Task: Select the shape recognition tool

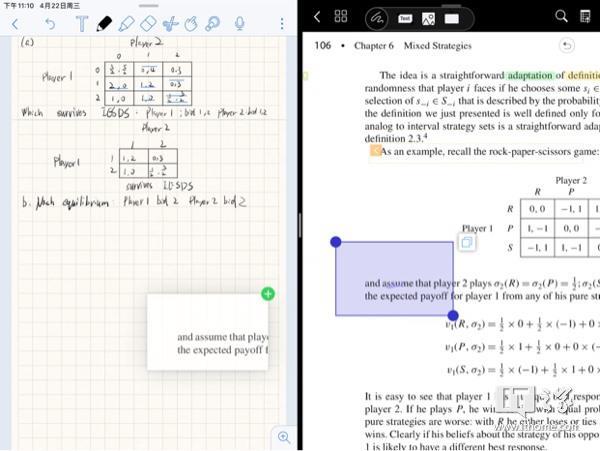Action: [x=191, y=24]
